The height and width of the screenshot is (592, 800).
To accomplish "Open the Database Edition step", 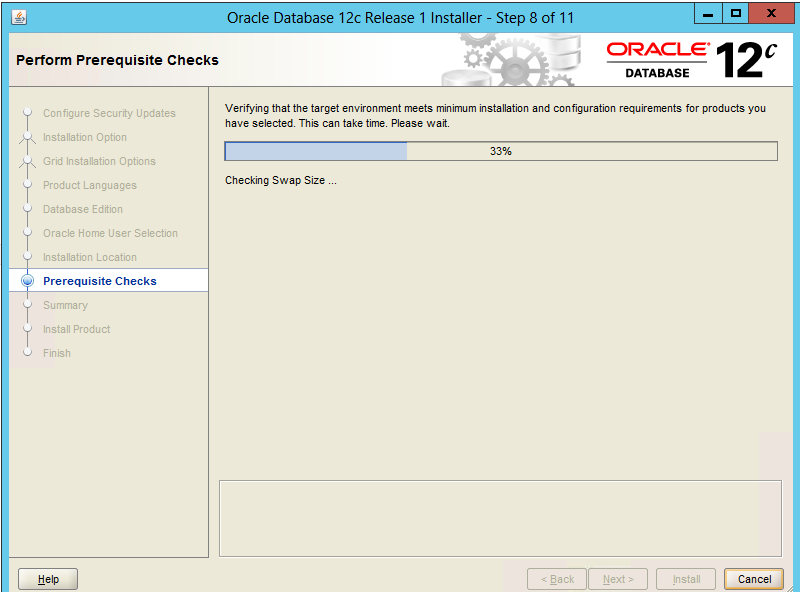I will (83, 210).
